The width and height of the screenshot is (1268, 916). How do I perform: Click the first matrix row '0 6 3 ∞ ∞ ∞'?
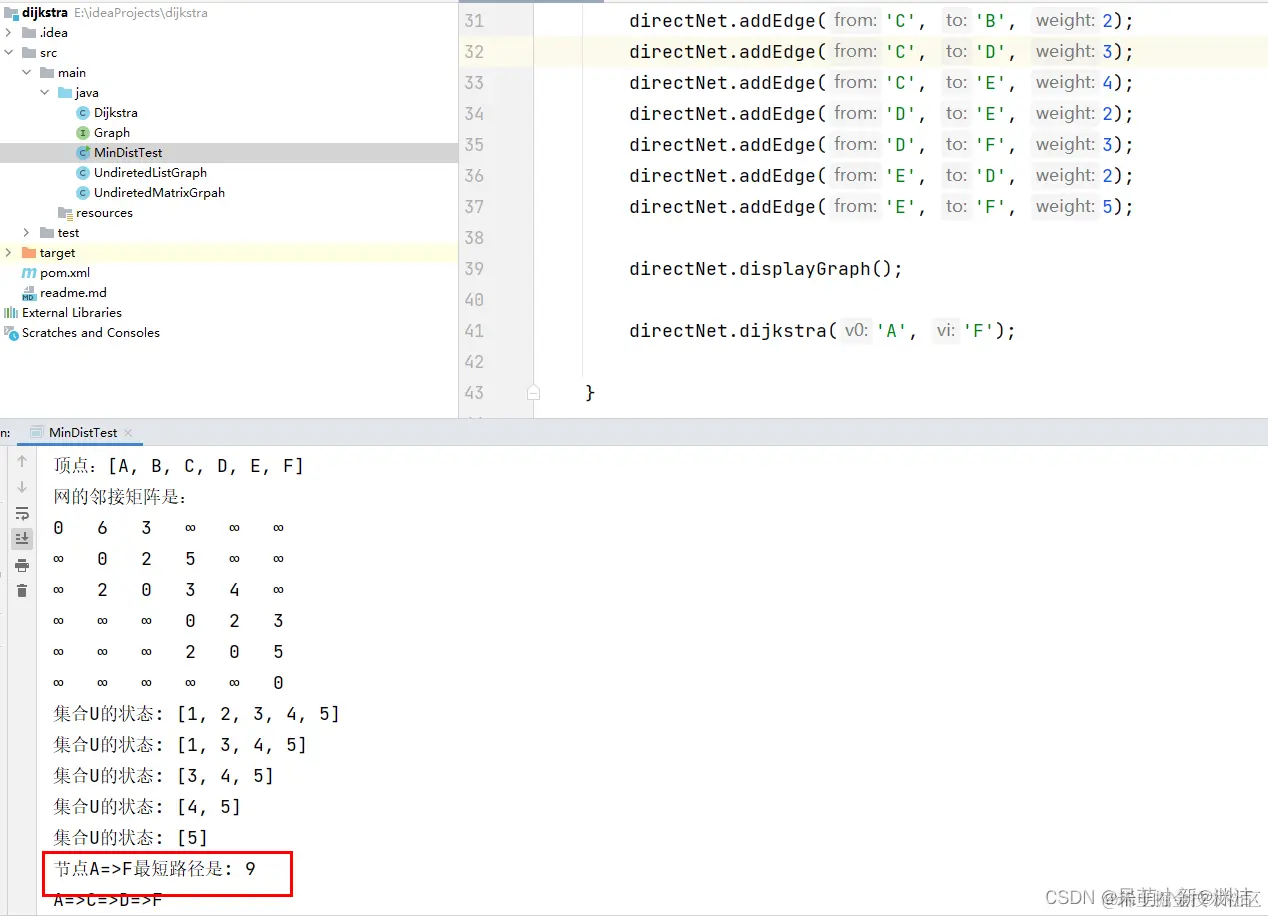(169, 528)
